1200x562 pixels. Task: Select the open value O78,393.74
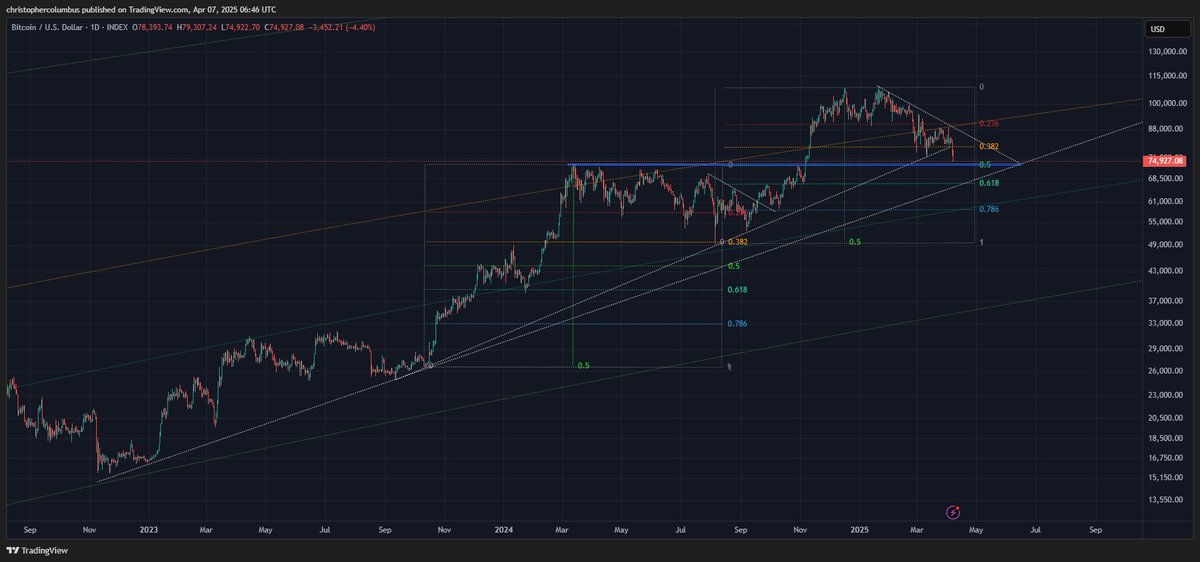tap(151, 27)
